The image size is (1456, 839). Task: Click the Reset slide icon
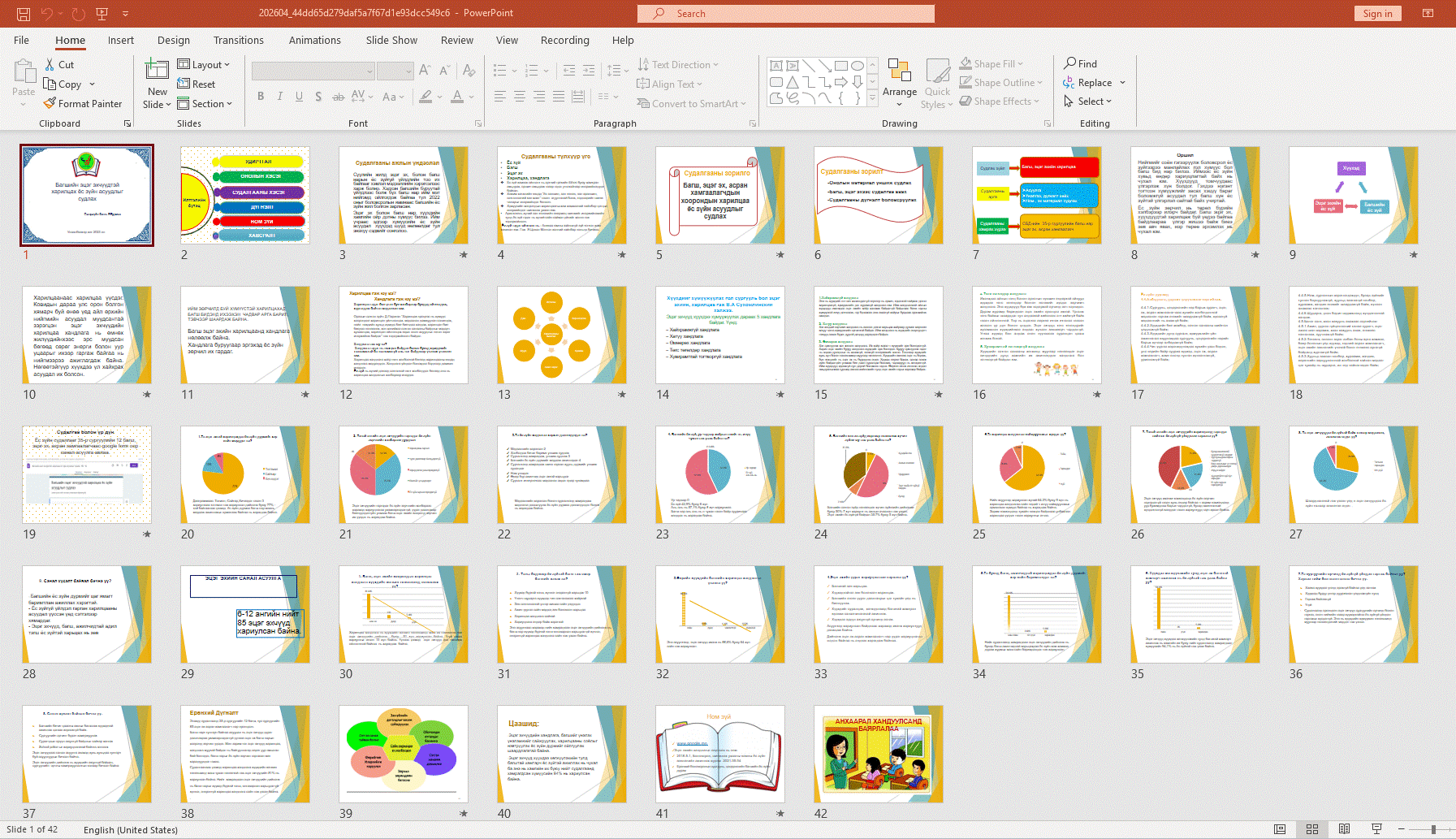197,84
